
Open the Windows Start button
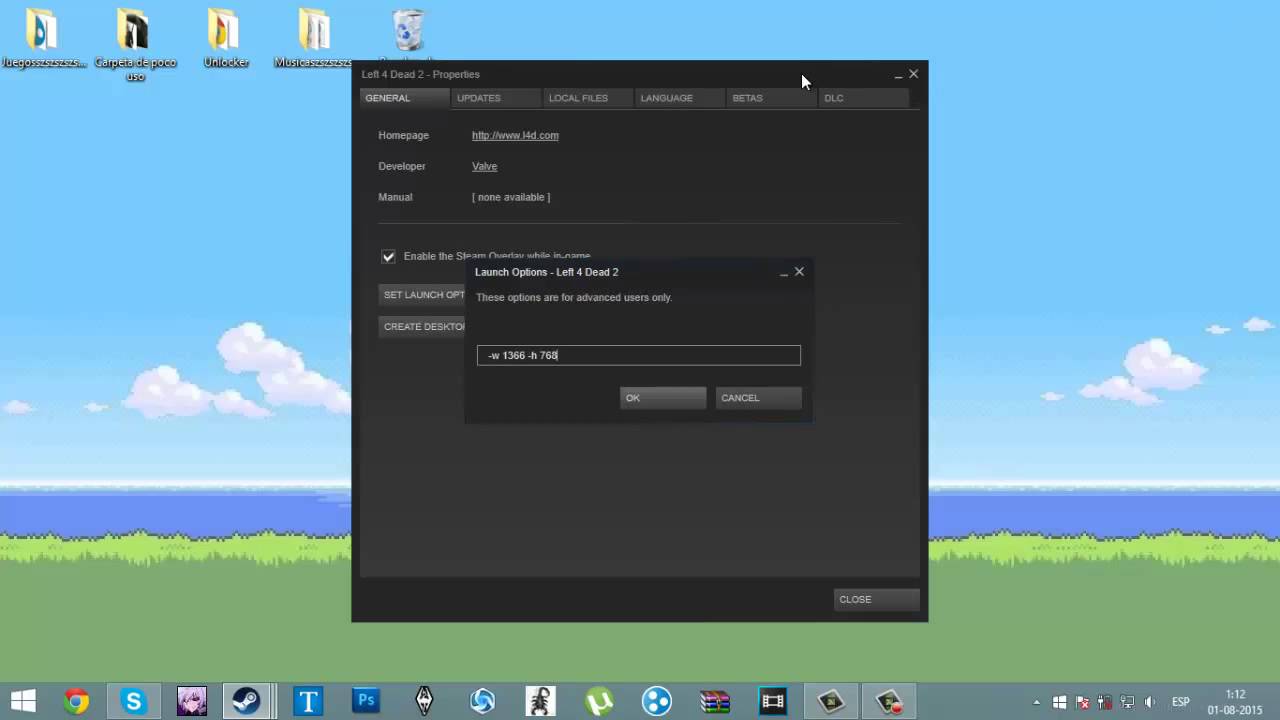coord(23,701)
